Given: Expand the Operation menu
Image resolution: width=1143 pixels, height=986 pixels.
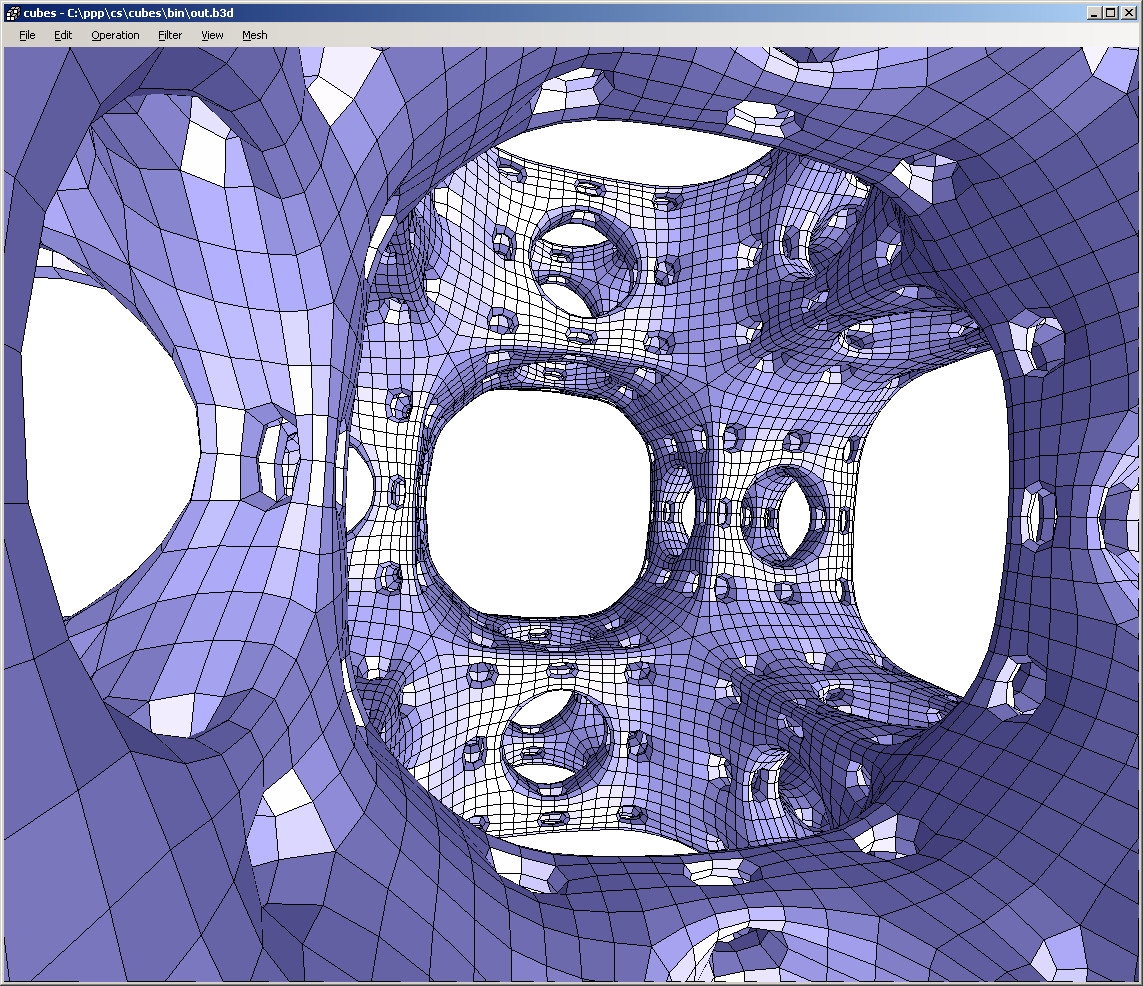Looking at the screenshot, I should pos(115,35).
